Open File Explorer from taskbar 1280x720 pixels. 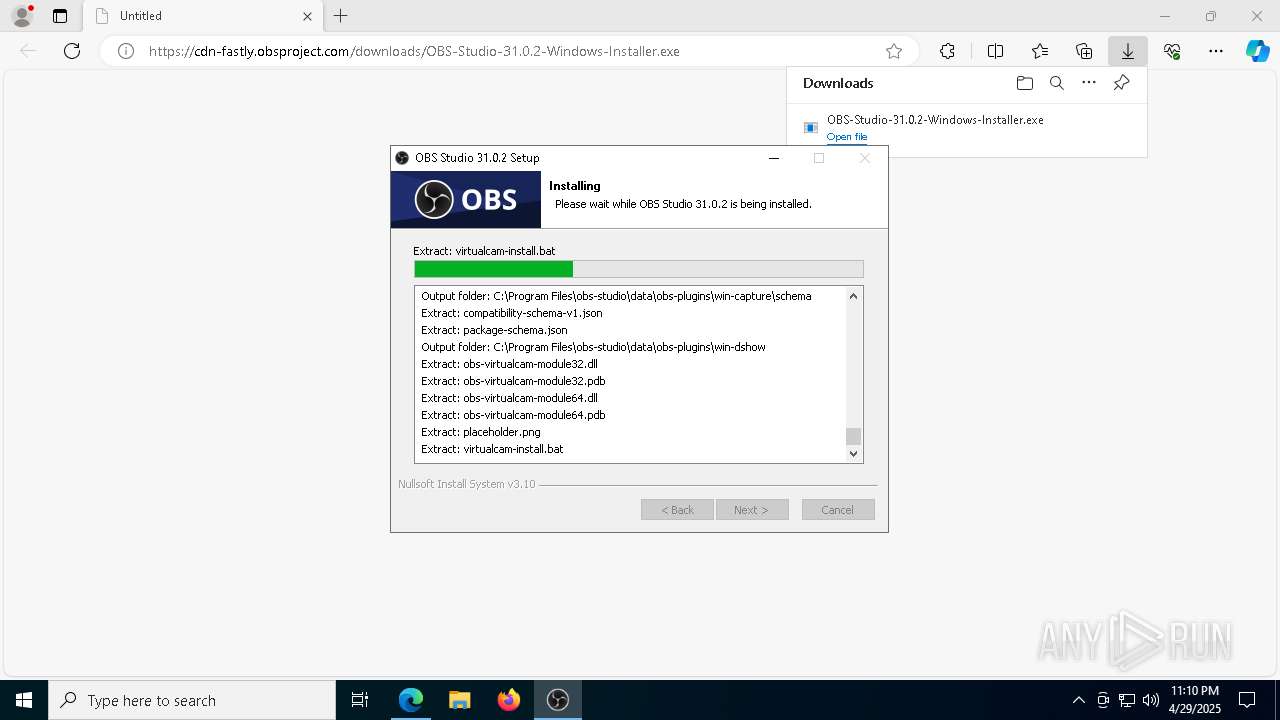[460, 700]
